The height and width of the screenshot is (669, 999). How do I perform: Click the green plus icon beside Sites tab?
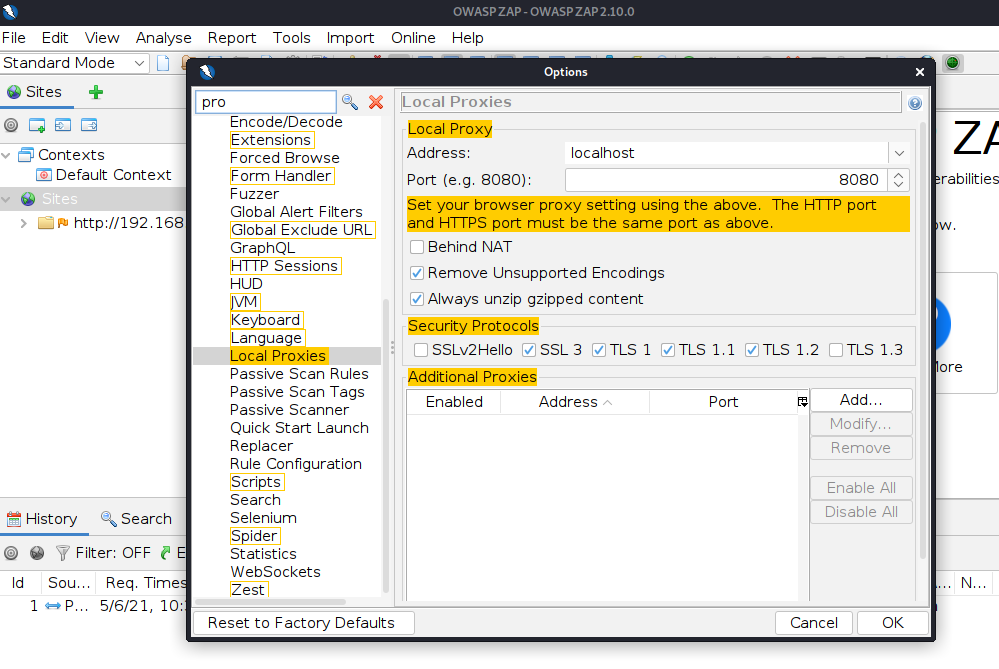coord(96,92)
